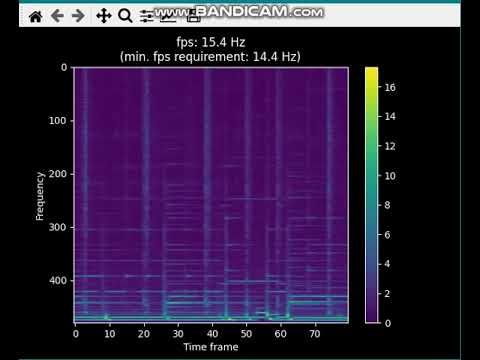
Task: Reset the plot with the Home icon
Action: coord(36,16)
